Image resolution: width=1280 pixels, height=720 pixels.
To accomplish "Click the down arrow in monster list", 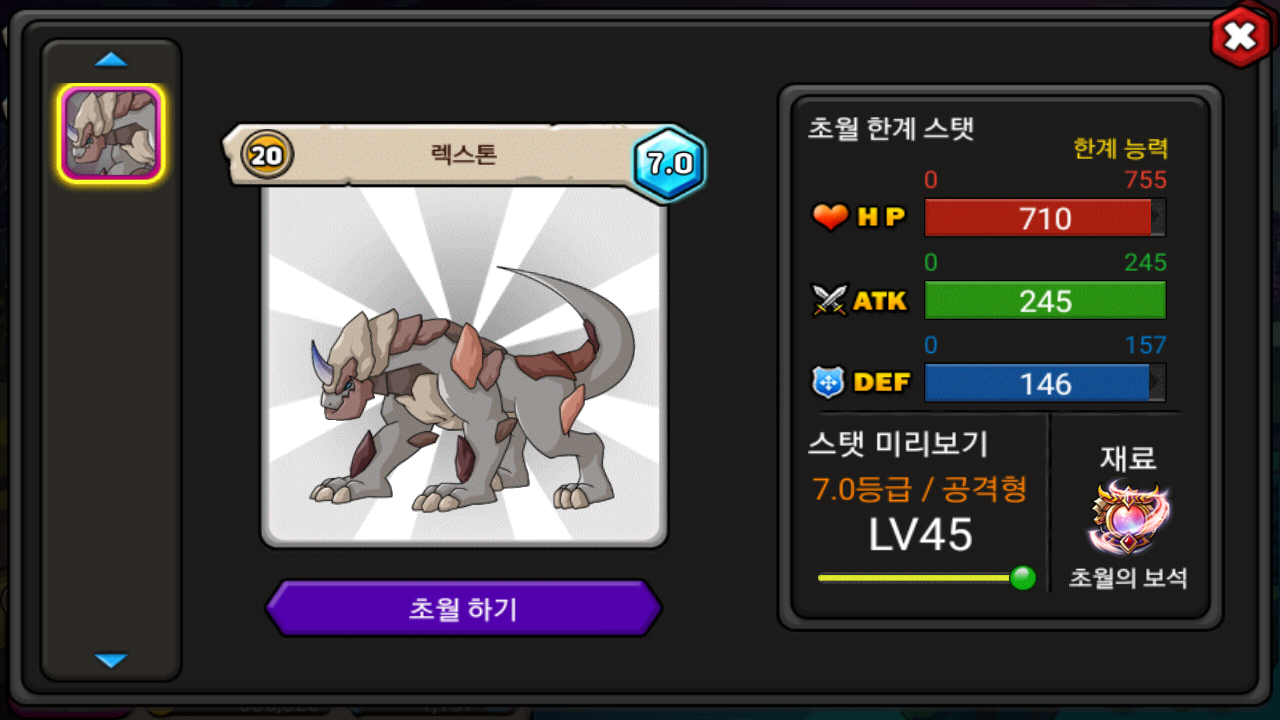I will point(111,661).
